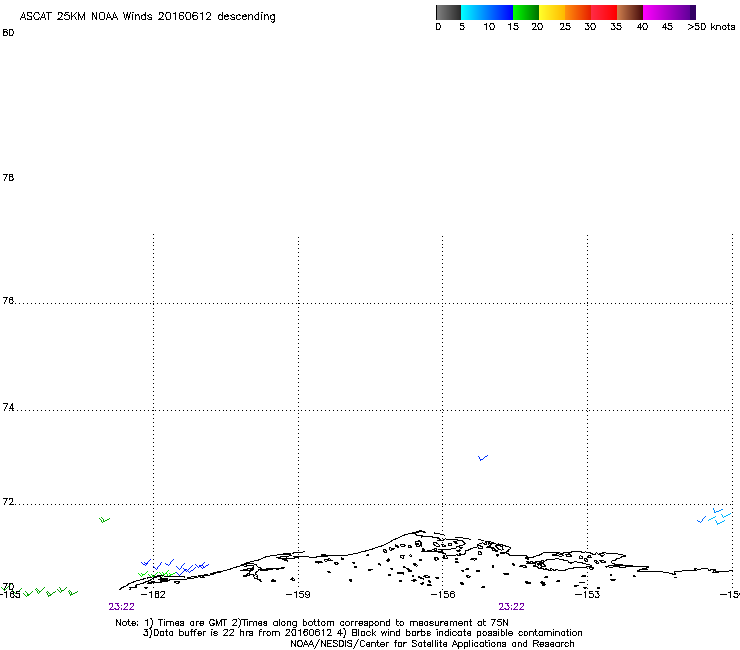
Task: Click the longitude label '-162'
Action: click(153, 595)
